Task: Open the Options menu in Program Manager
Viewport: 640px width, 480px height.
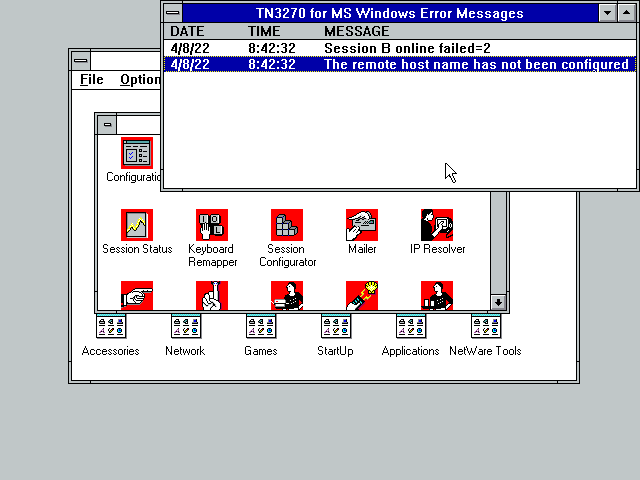Action: [140, 80]
